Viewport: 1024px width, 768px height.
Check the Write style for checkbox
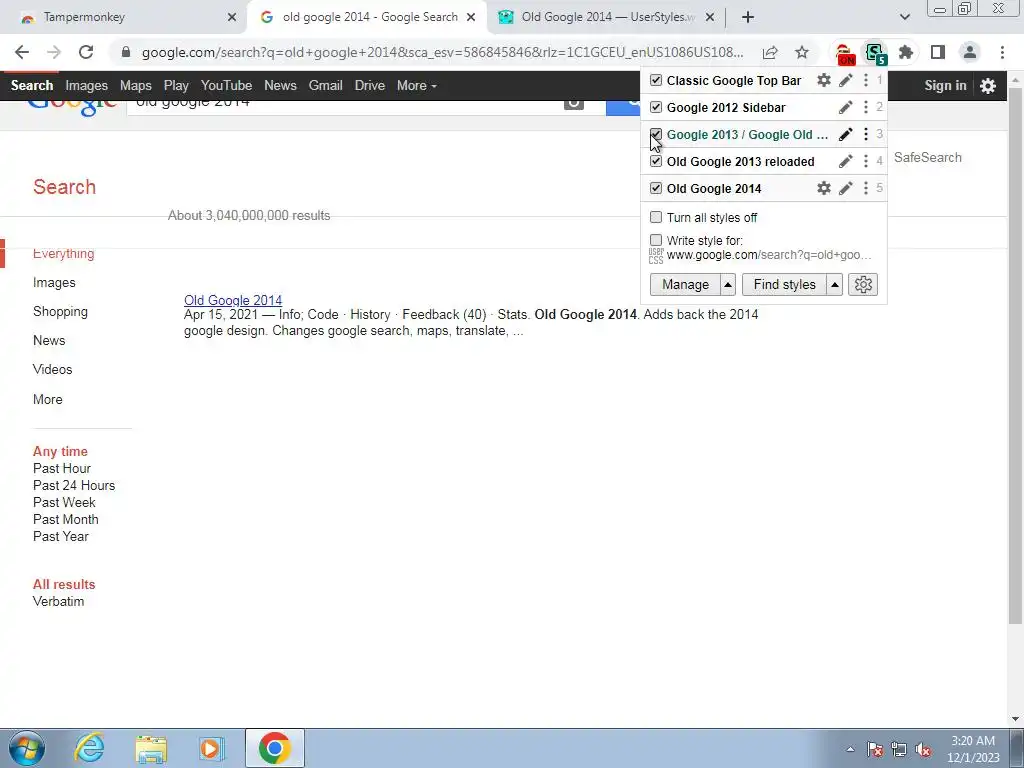(656, 240)
